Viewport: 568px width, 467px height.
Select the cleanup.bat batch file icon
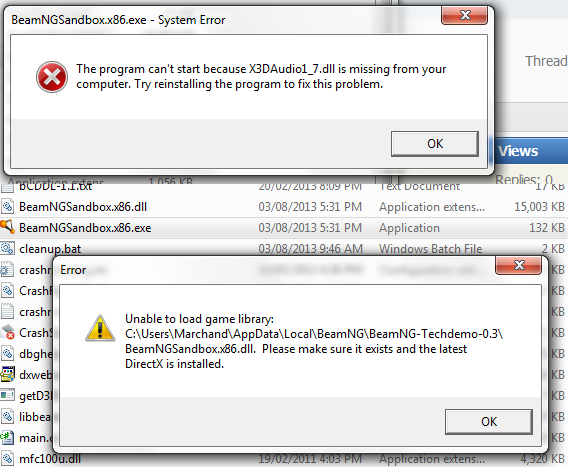click(x=7, y=249)
